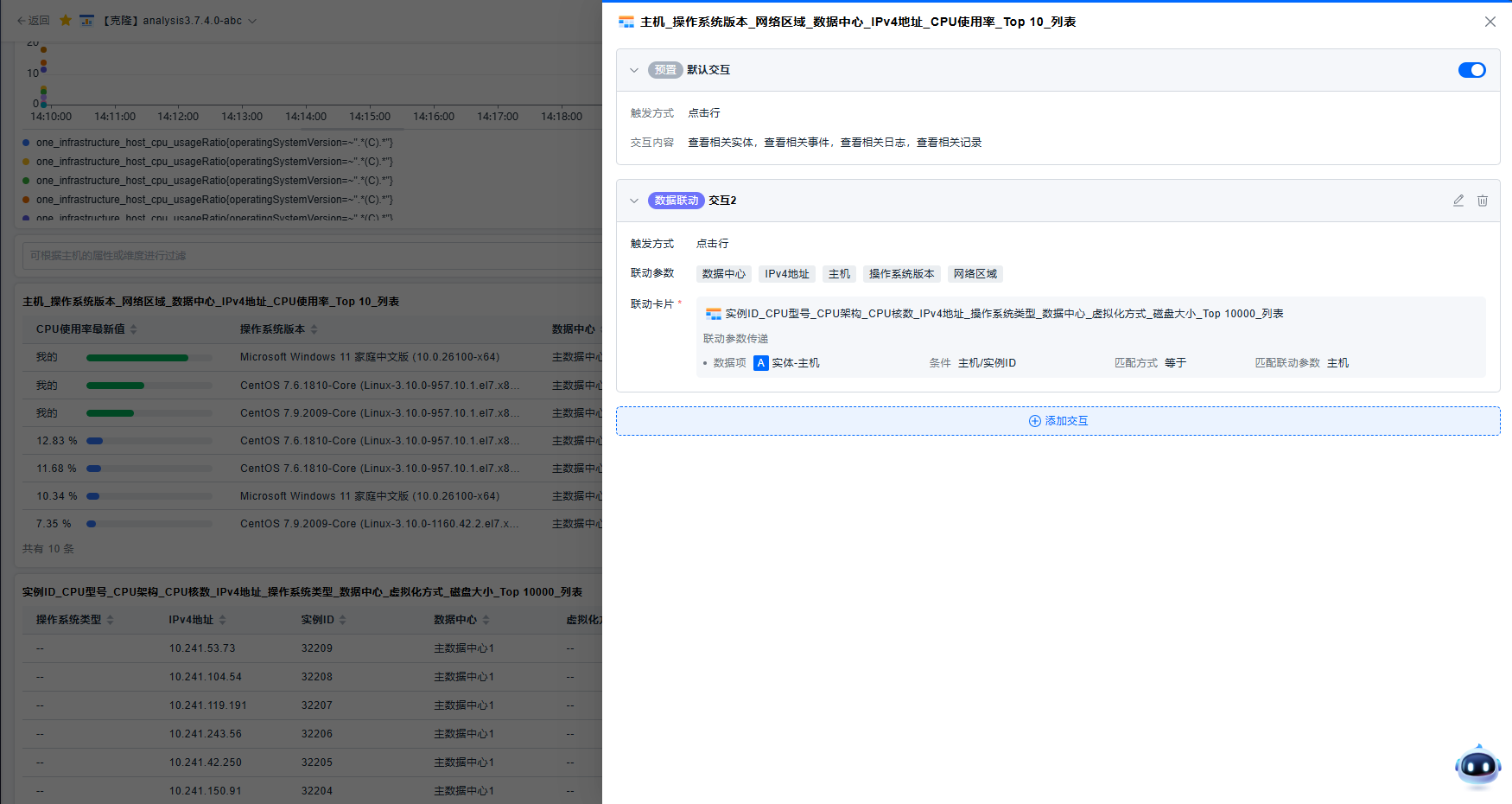
Task: Open the AI assistant robot icon
Action: click(x=1477, y=766)
